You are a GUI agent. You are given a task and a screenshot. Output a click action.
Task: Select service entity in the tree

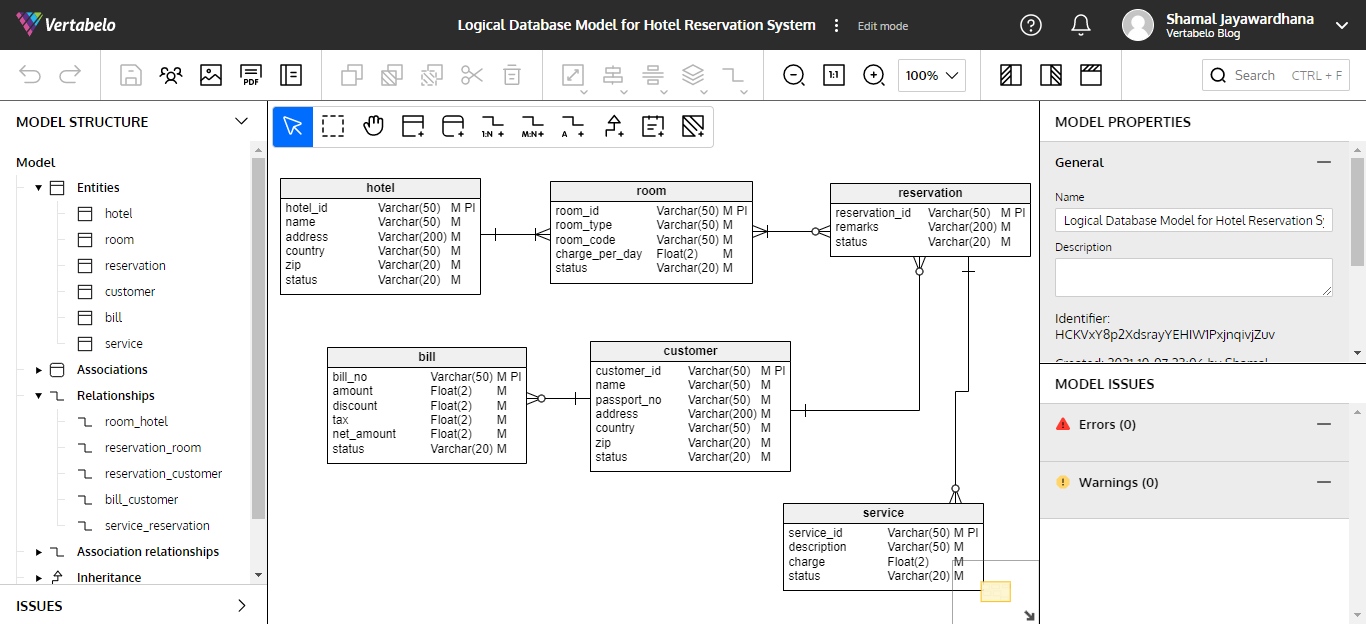pos(123,344)
